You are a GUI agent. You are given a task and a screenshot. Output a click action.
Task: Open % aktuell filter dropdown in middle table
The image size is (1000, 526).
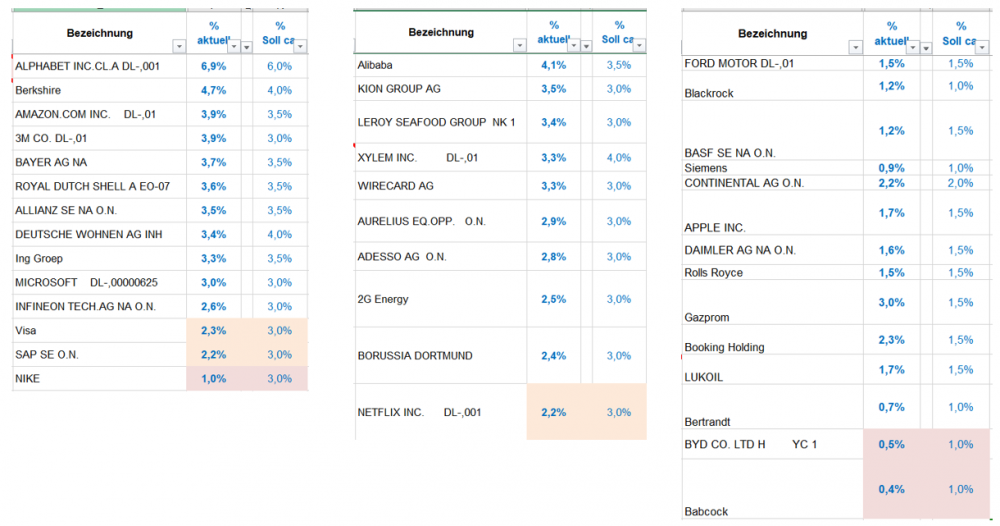coord(574,46)
